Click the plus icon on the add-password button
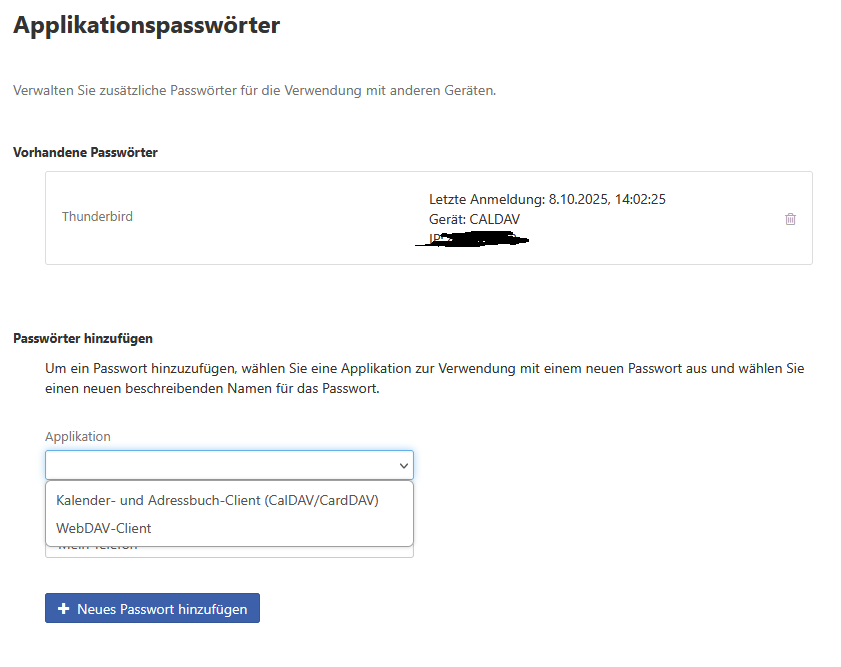841x667 pixels. [x=64, y=609]
